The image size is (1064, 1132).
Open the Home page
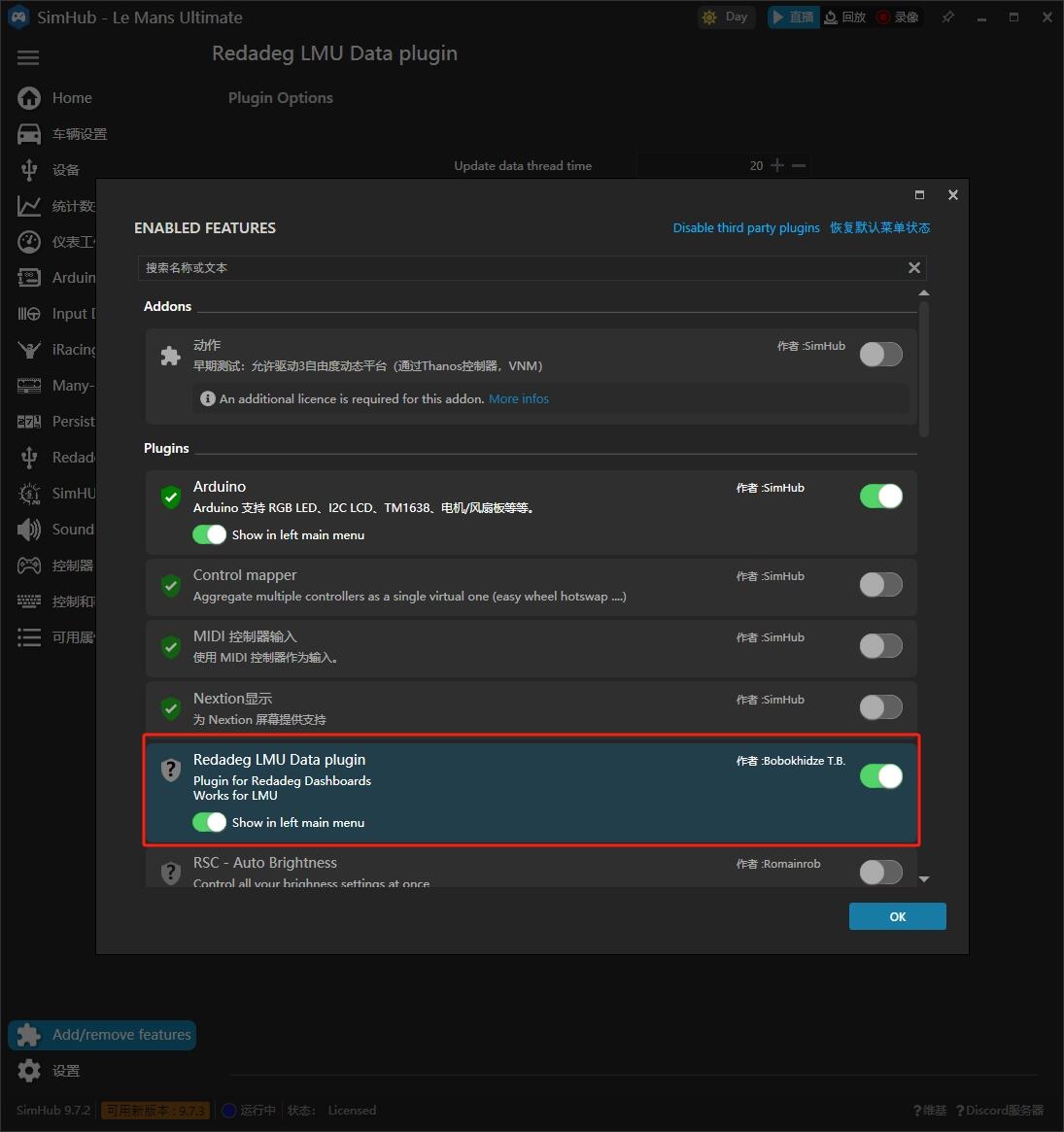(x=71, y=98)
